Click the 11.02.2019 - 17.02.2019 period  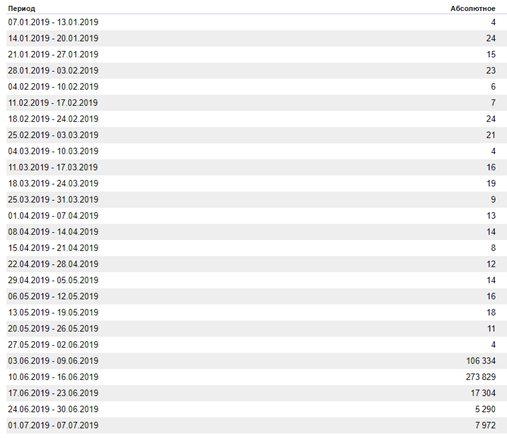(x=53, y=103)
